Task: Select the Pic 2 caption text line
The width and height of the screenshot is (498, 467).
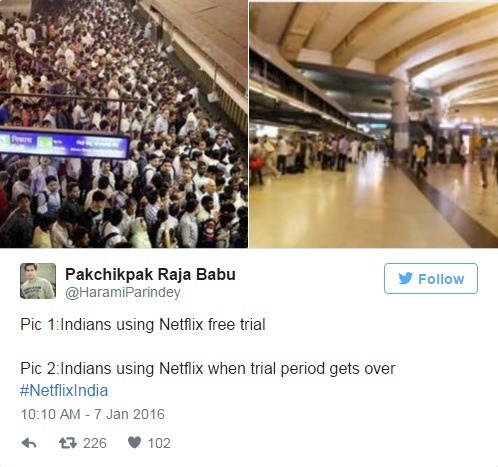Action: tap(208, 368)
